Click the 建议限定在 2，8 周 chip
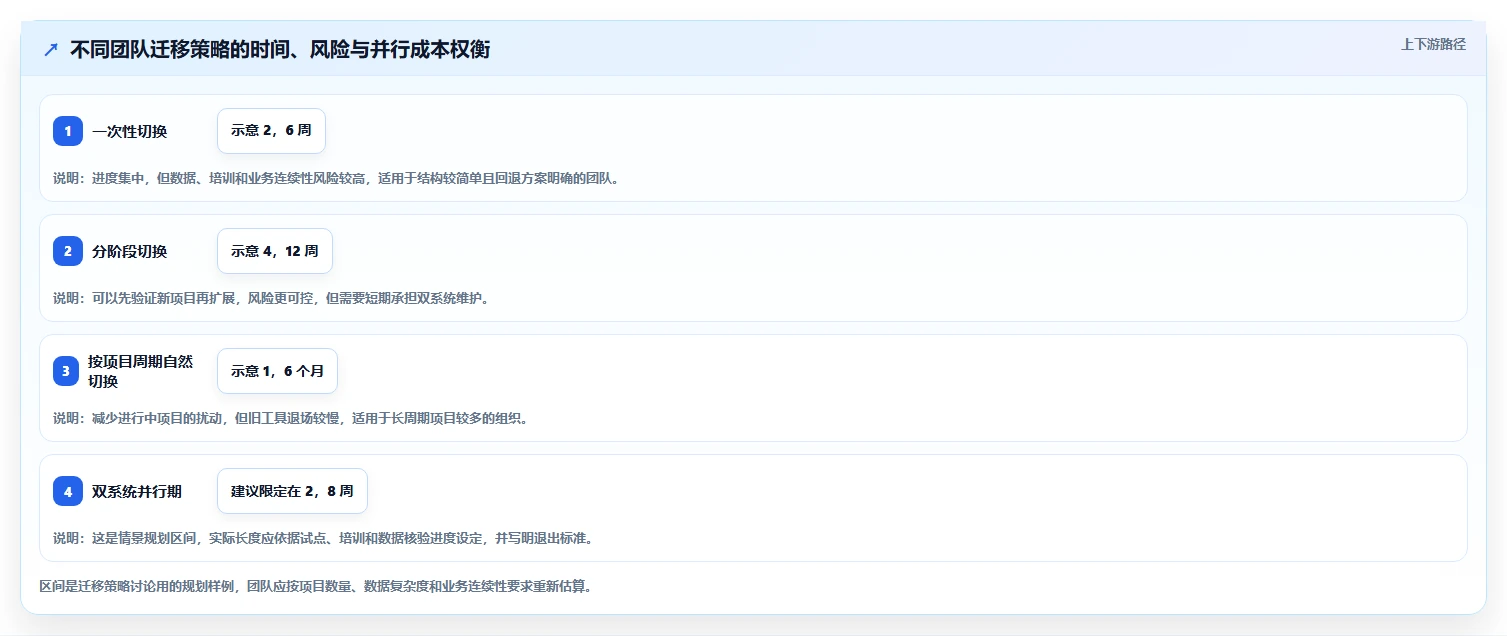Viewport: 1507px width, 636px height. point(292,491)
